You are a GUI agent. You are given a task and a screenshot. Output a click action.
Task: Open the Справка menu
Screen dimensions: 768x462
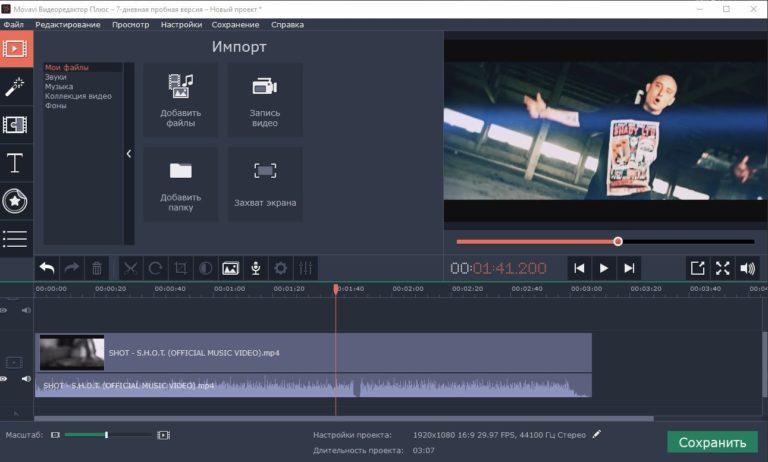[287, 24]
